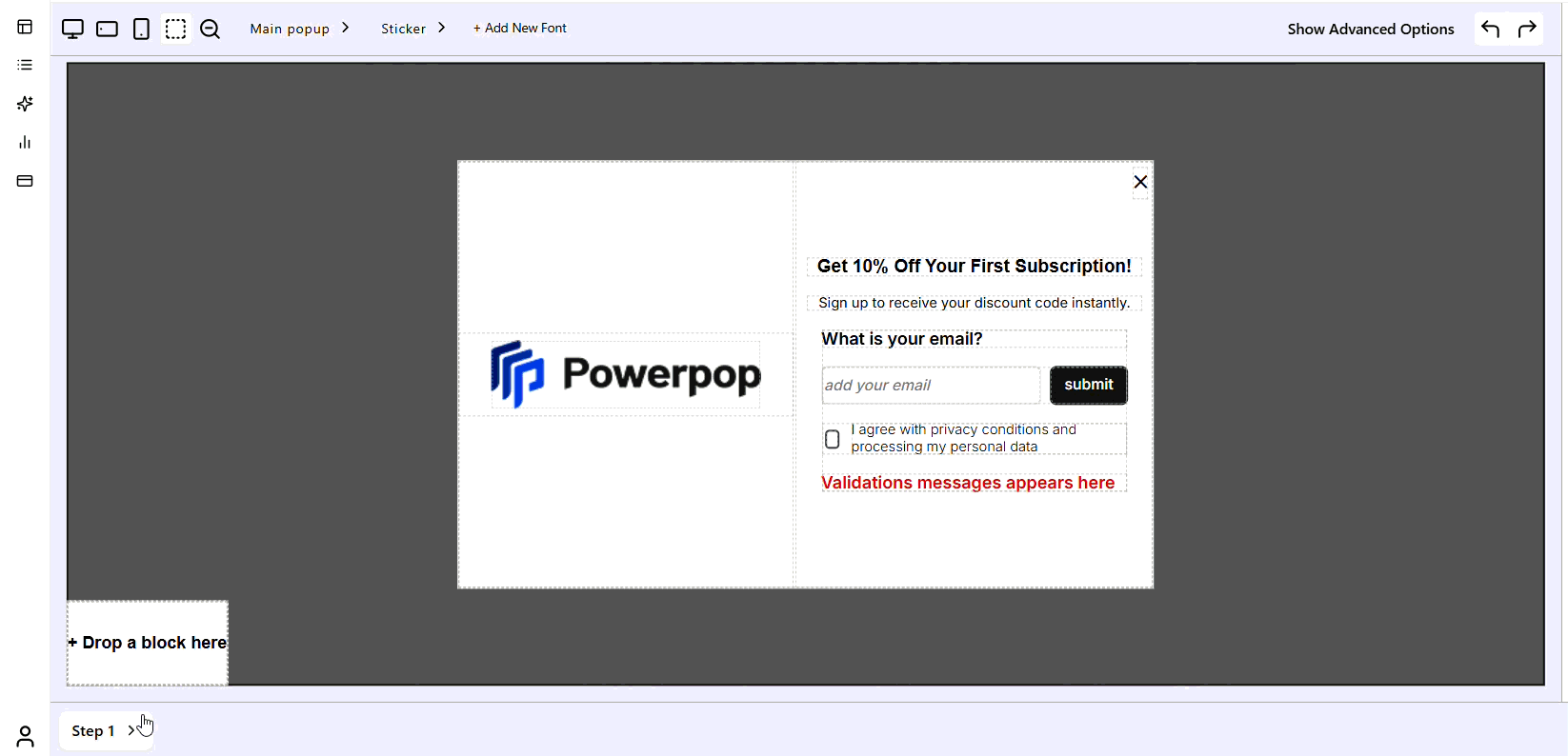1568x756 pixels.
Task: Open the user account icon
Action: click(x=25, y=736)
